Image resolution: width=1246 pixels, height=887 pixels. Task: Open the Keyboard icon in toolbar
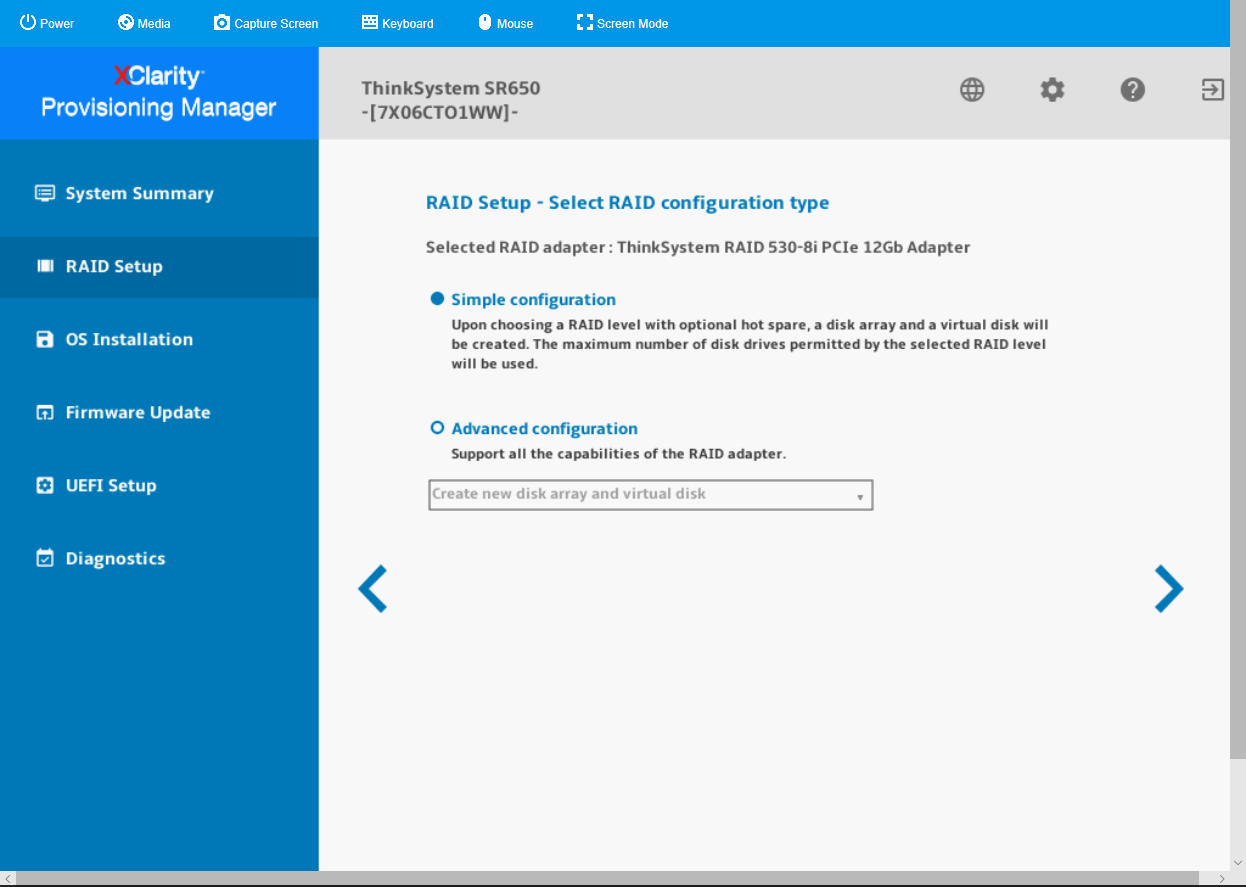click(x=370, y=22)
